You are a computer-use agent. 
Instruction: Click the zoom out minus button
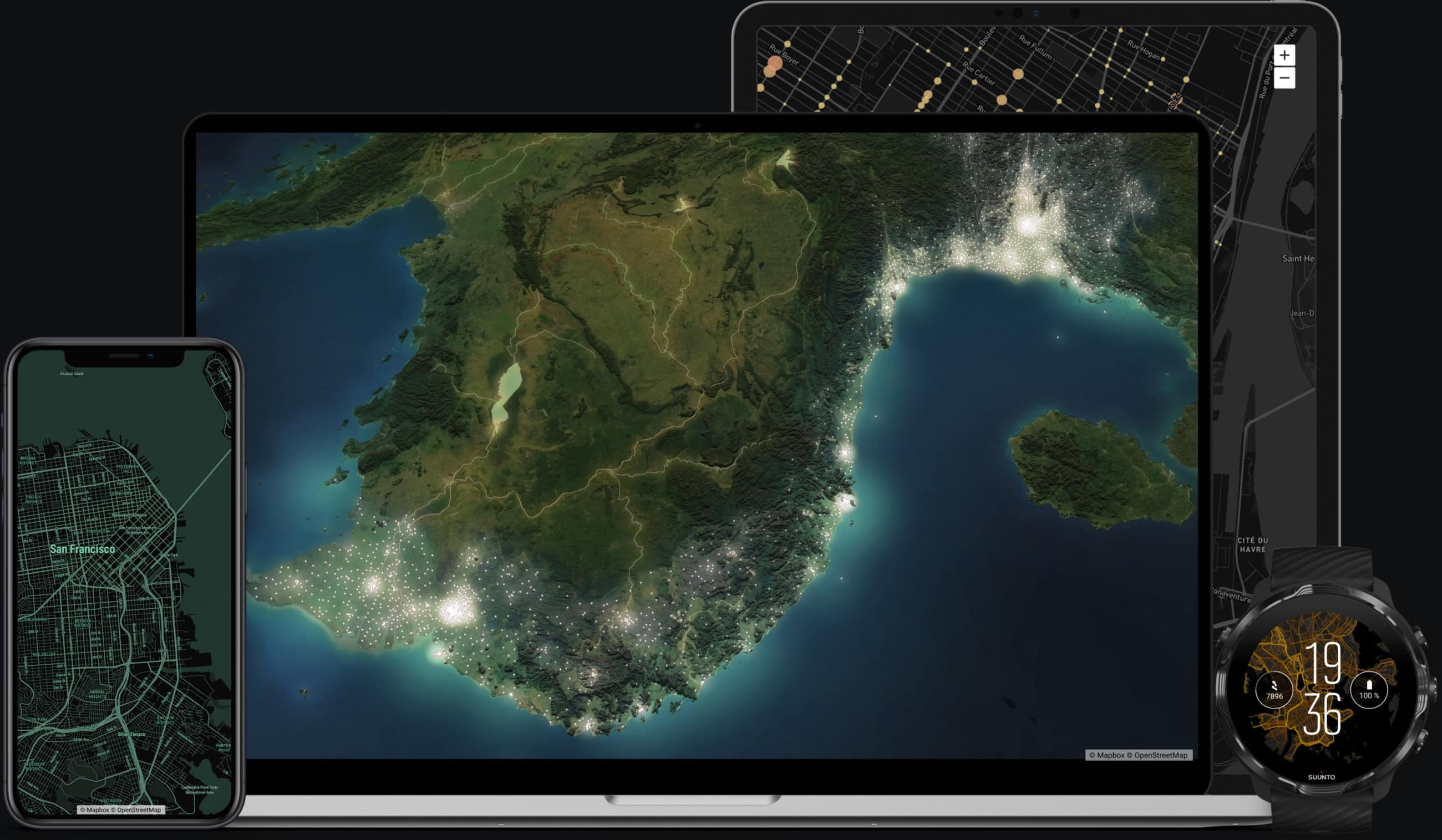click(1284, 78)
